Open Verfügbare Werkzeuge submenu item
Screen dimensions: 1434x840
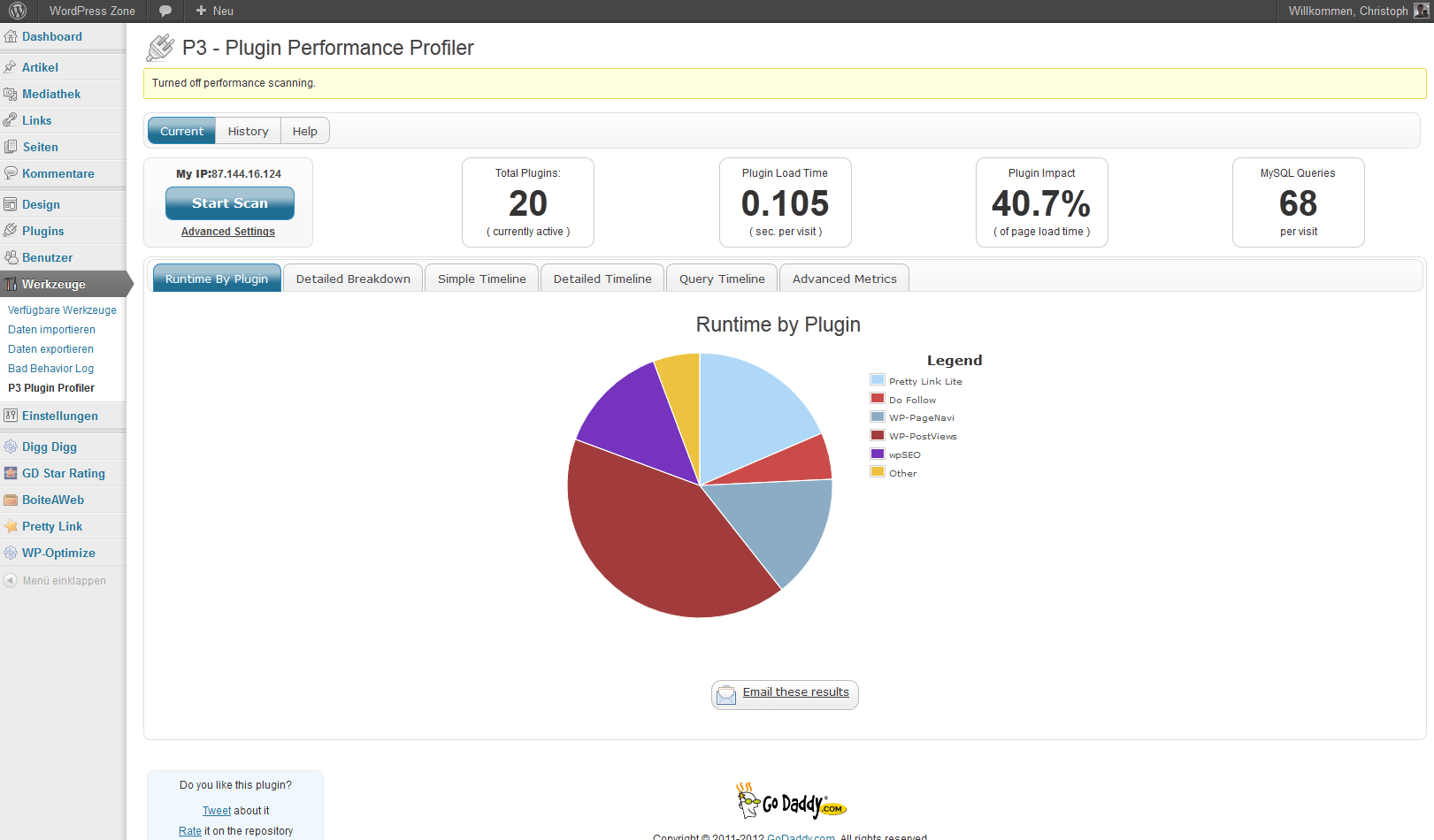[62, 310]
